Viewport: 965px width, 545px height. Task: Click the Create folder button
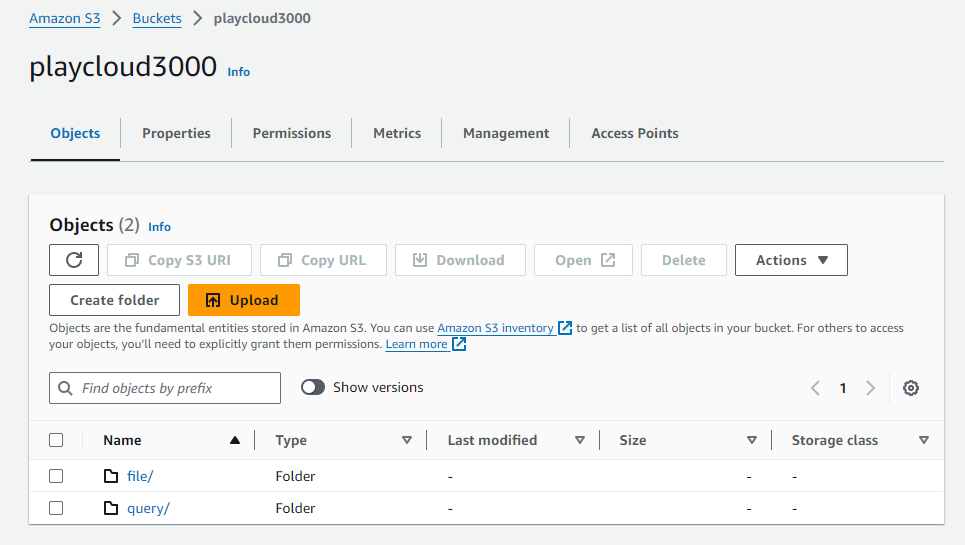click(114, 300)
